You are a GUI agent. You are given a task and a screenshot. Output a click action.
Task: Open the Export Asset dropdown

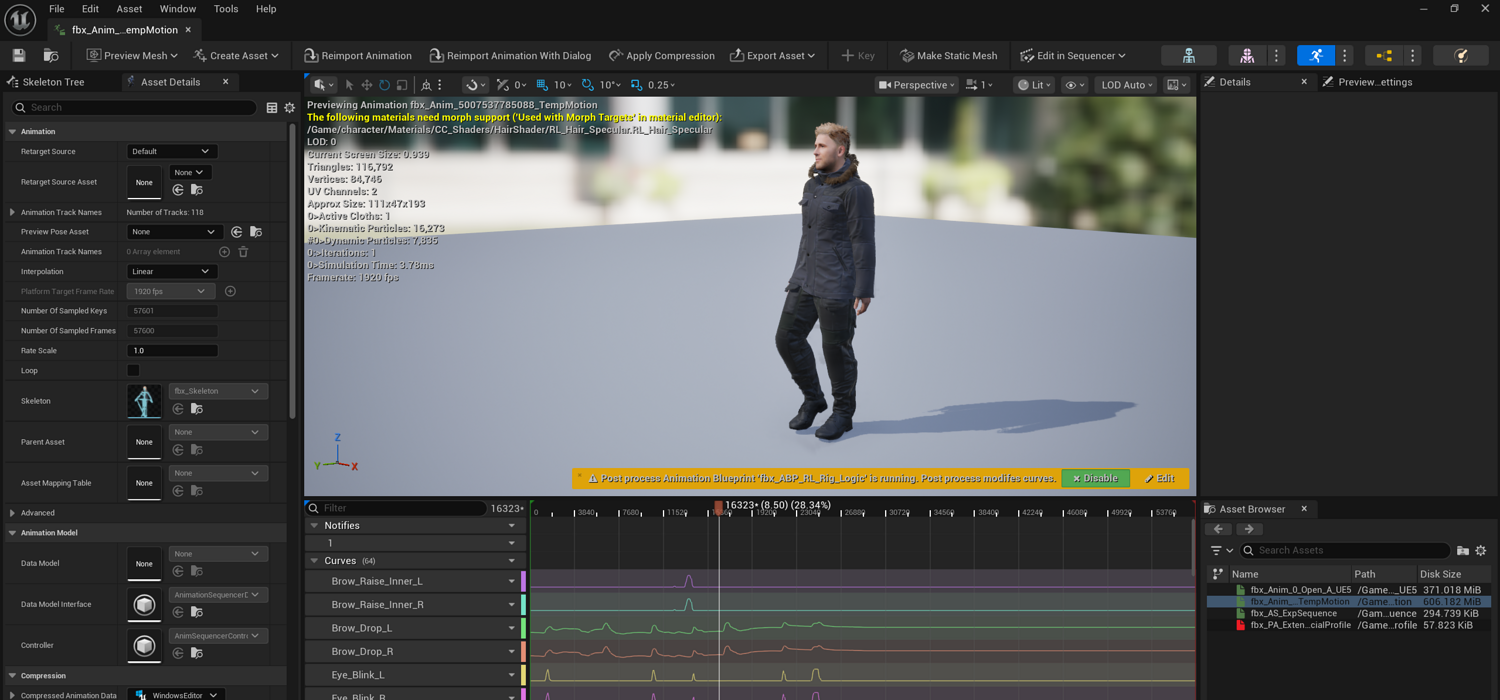[772, 56]
